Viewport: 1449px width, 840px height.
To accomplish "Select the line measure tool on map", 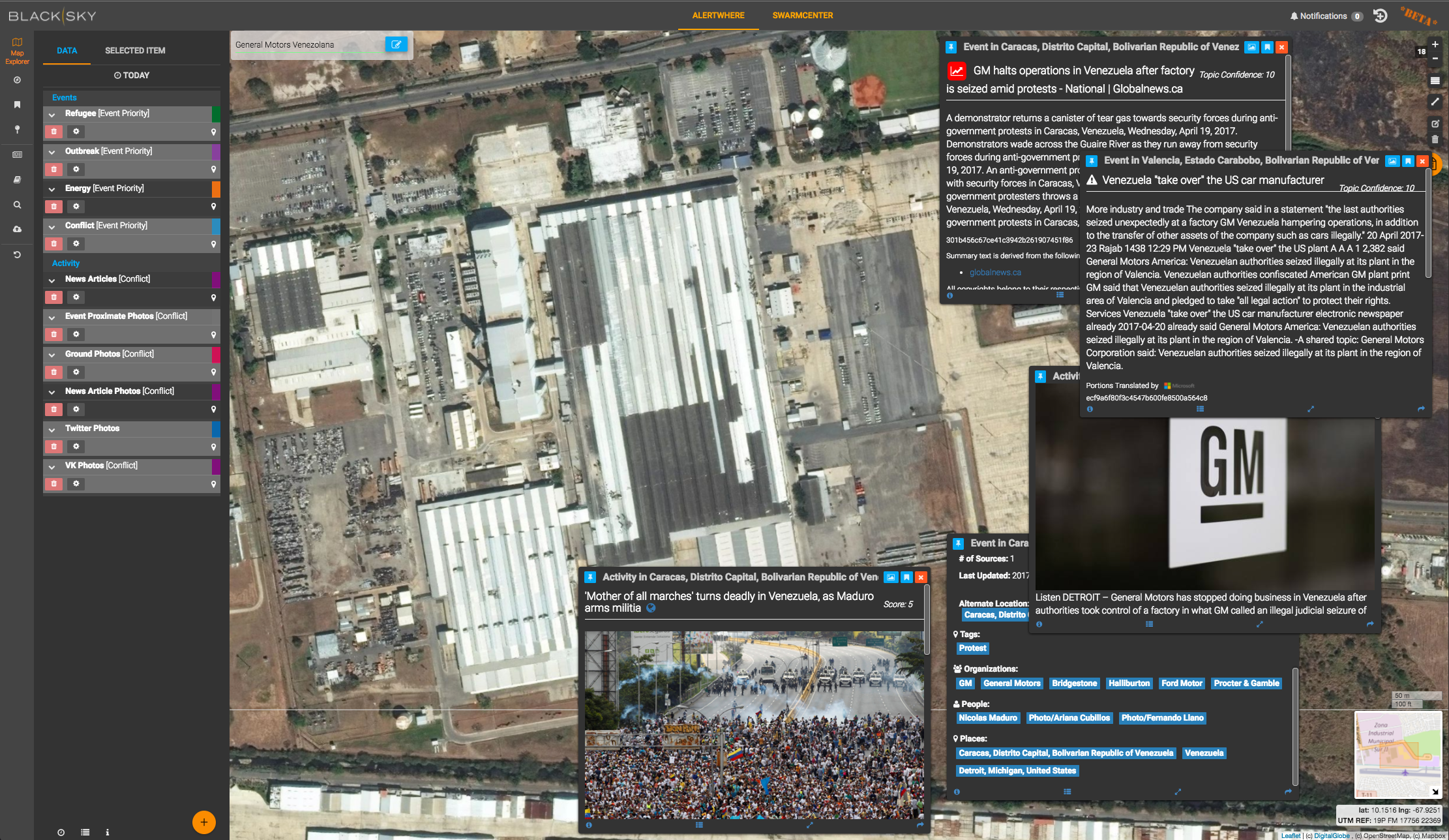I will pos(1435,102).
